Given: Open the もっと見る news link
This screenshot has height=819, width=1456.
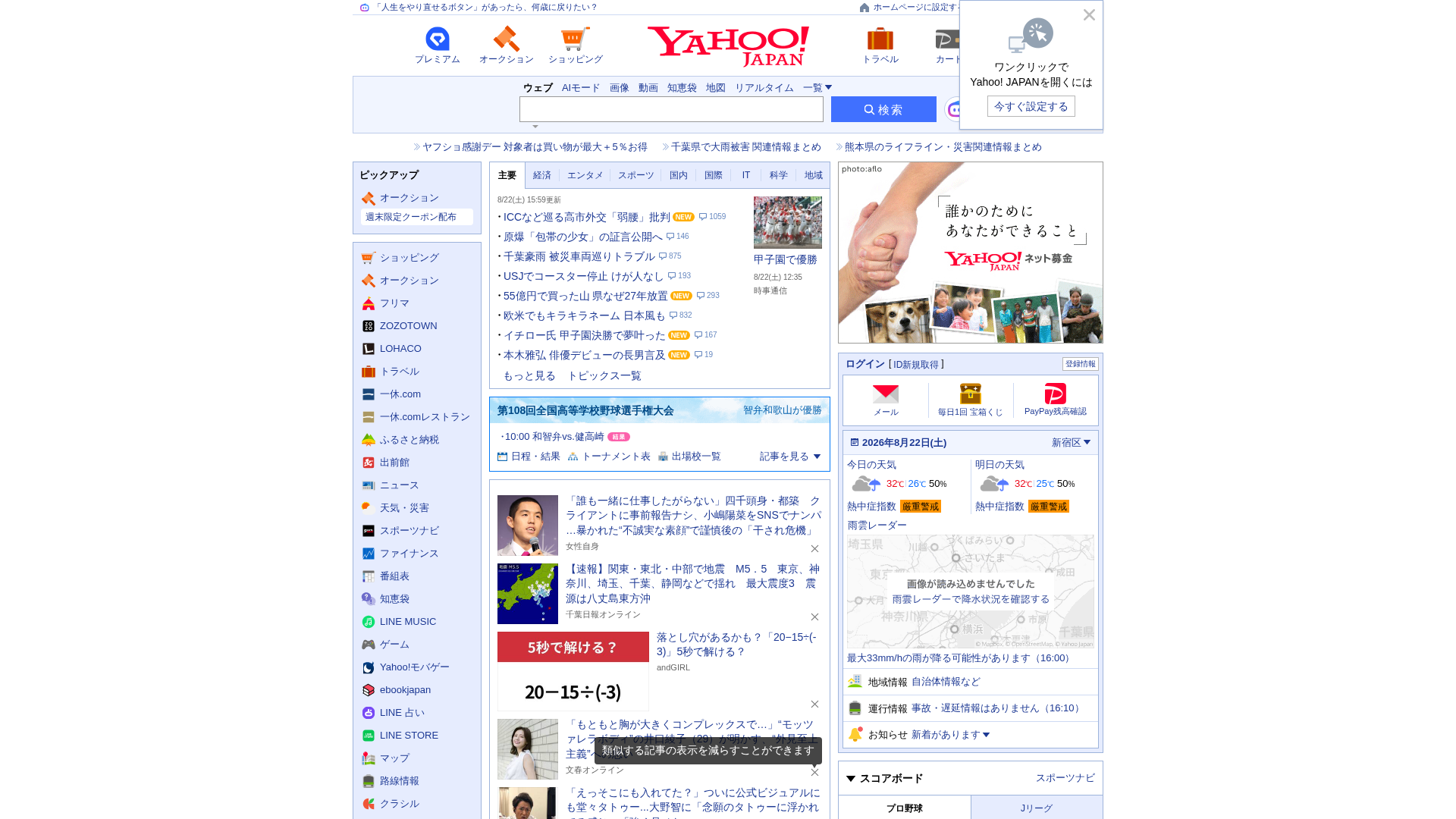Looking at the screenshot, I should pyautogui.click(x=529, y=376).
